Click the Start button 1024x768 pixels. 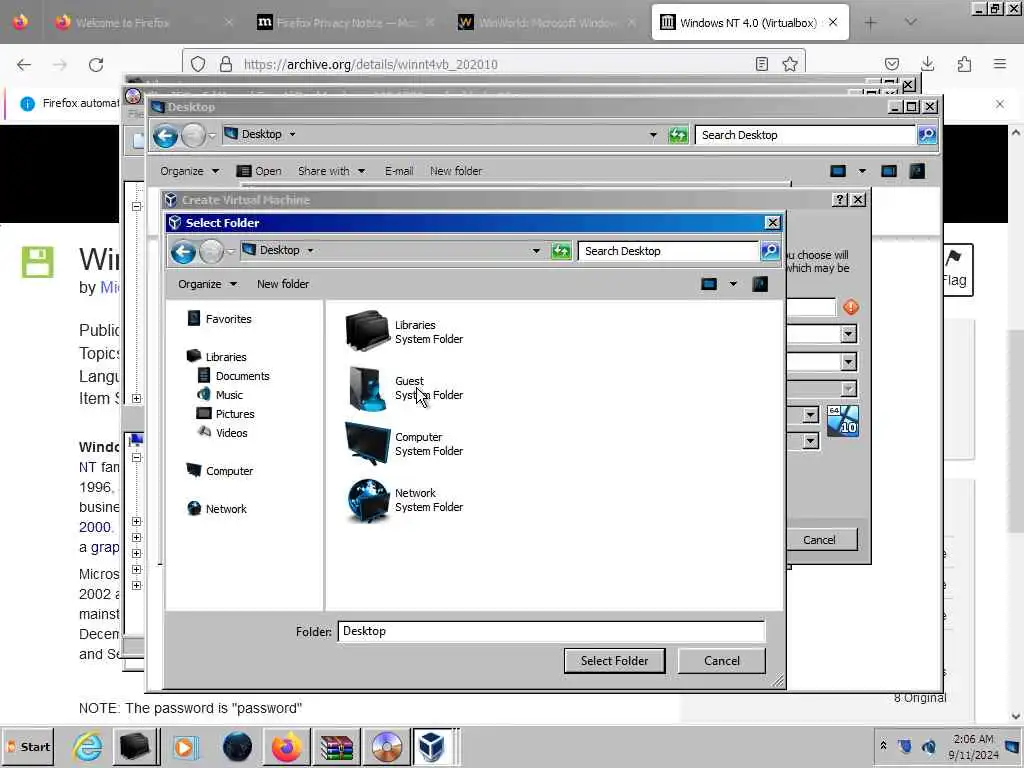click(x=28, y=747)
